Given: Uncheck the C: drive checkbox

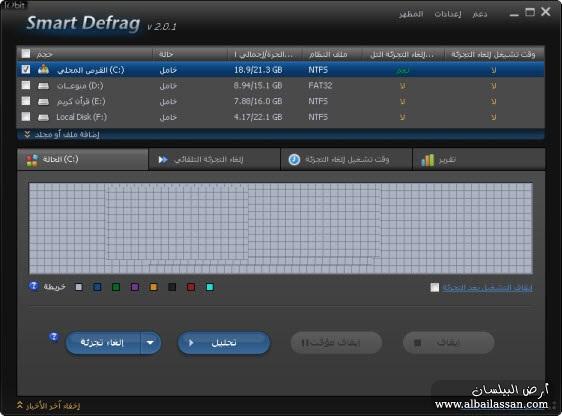Looking at the screenshot, I should 26,69.
